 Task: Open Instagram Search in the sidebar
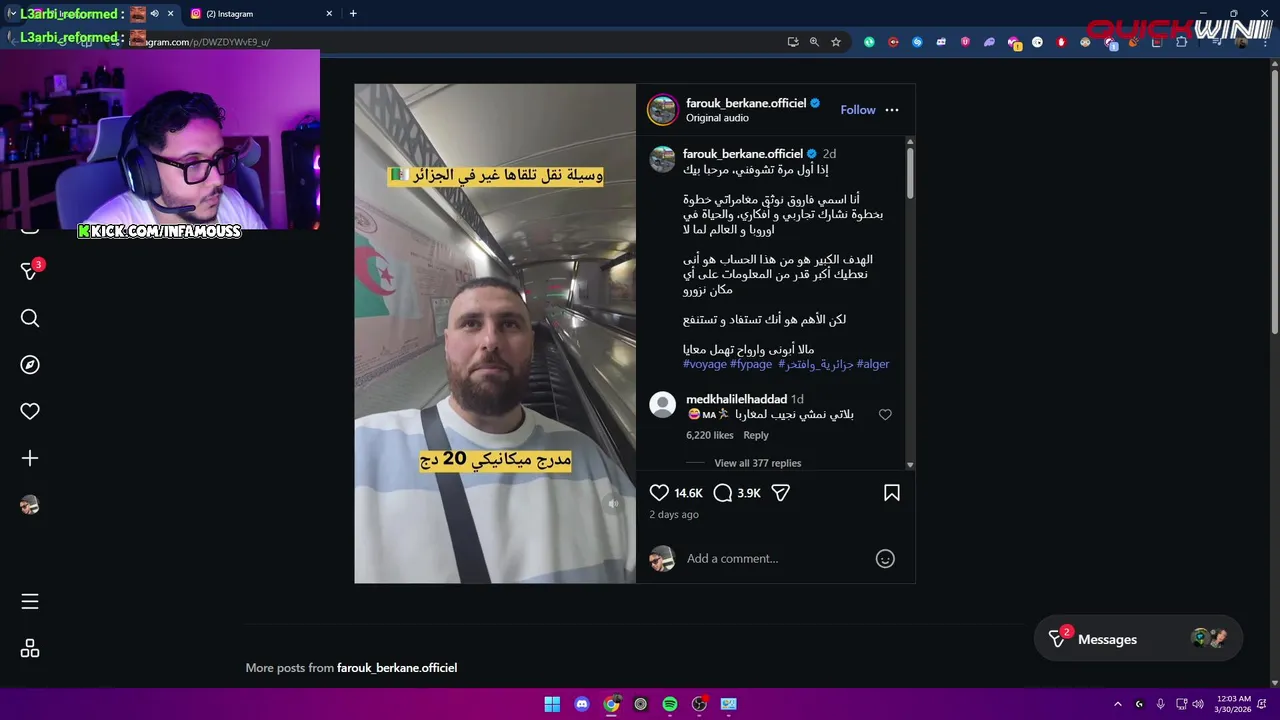[30, 318]
